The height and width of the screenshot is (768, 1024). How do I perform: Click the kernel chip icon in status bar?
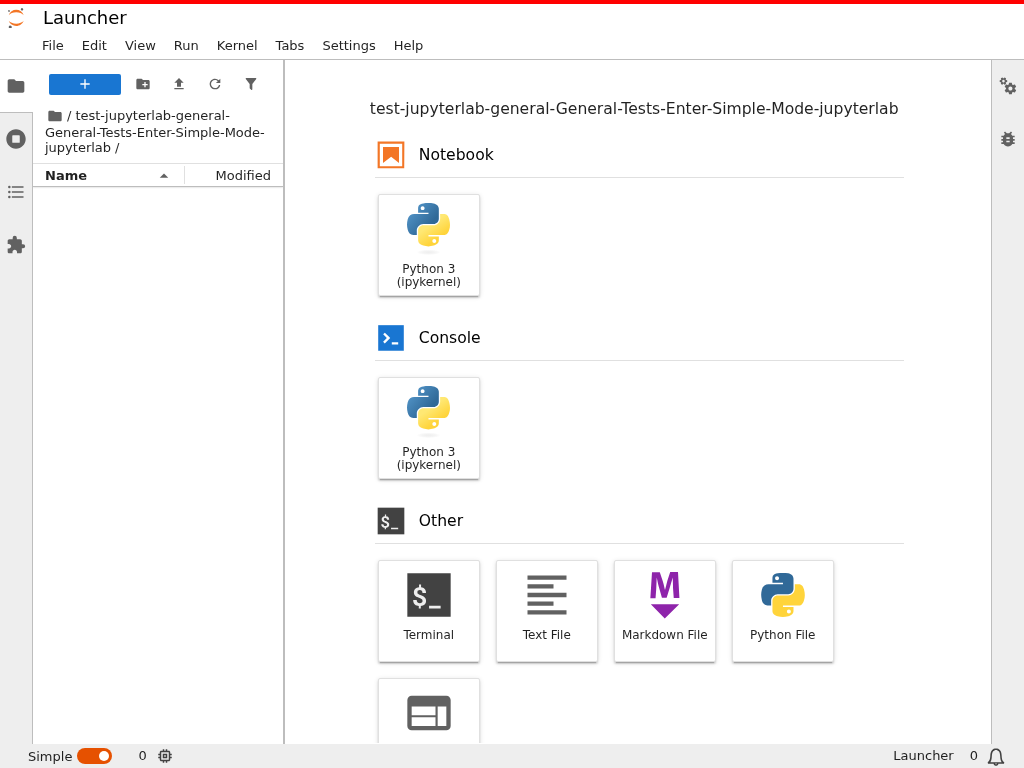[x=165, y=756]
